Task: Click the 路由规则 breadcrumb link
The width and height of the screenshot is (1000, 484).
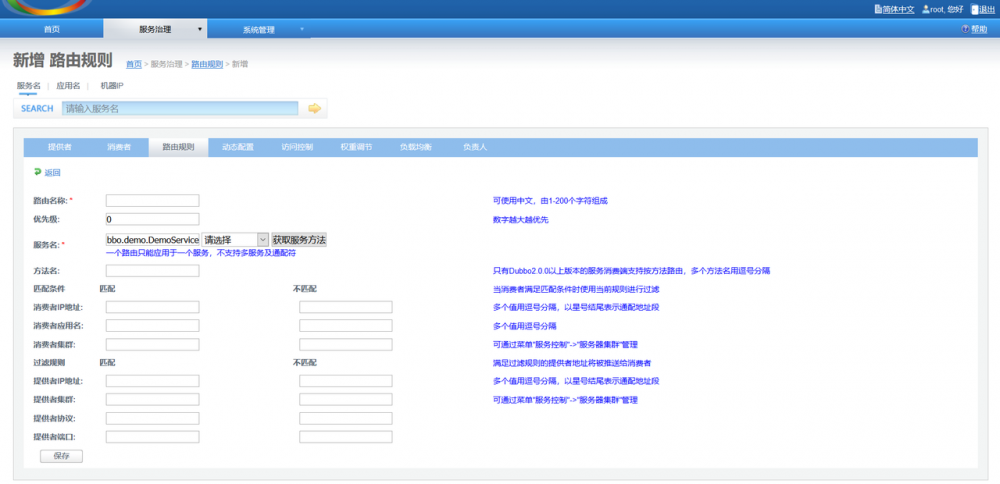Action: pos(207,64)
